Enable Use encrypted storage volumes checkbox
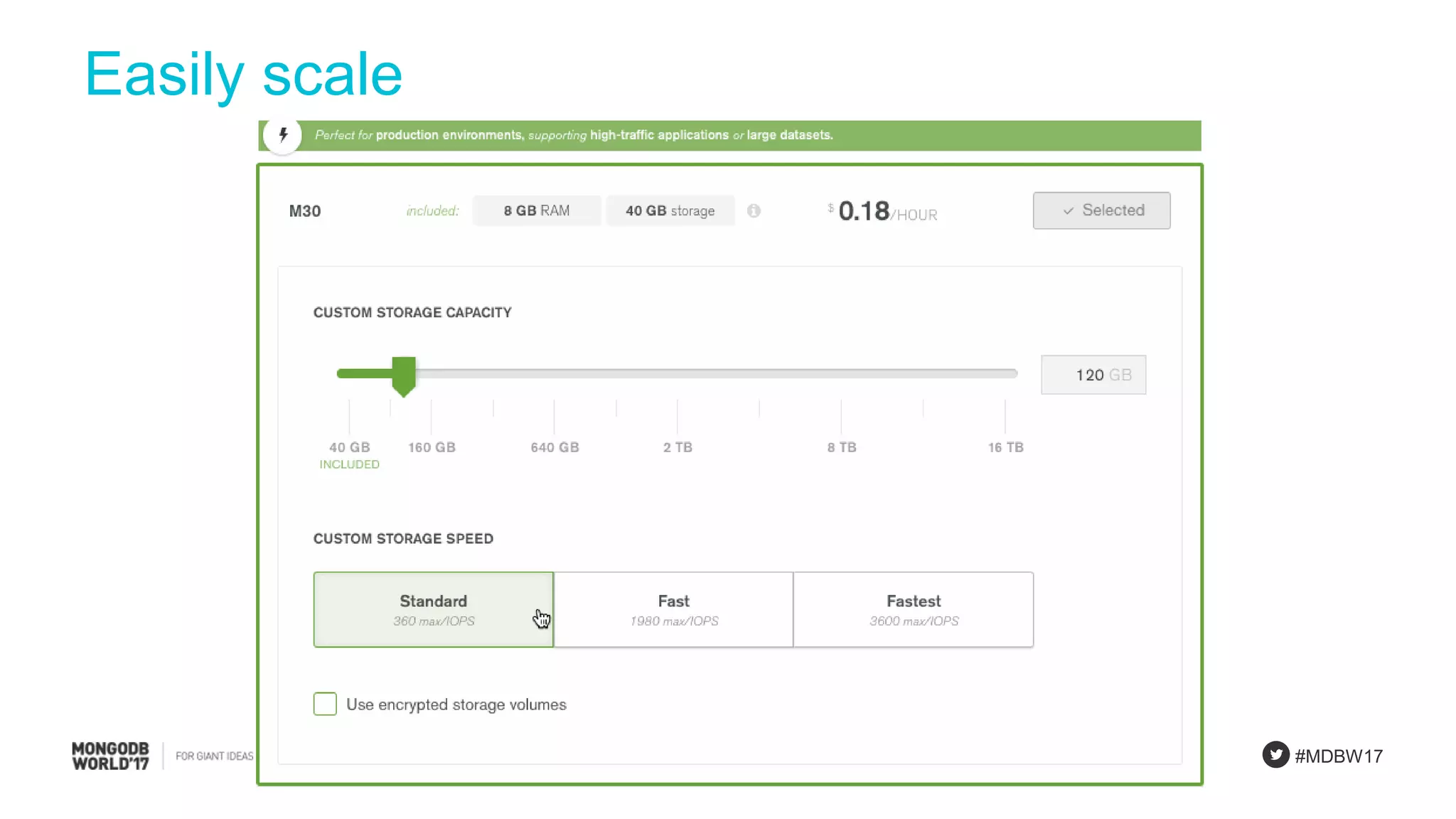Image resolution: width=1456 pixels, height=819 pixels. [325, 704]
